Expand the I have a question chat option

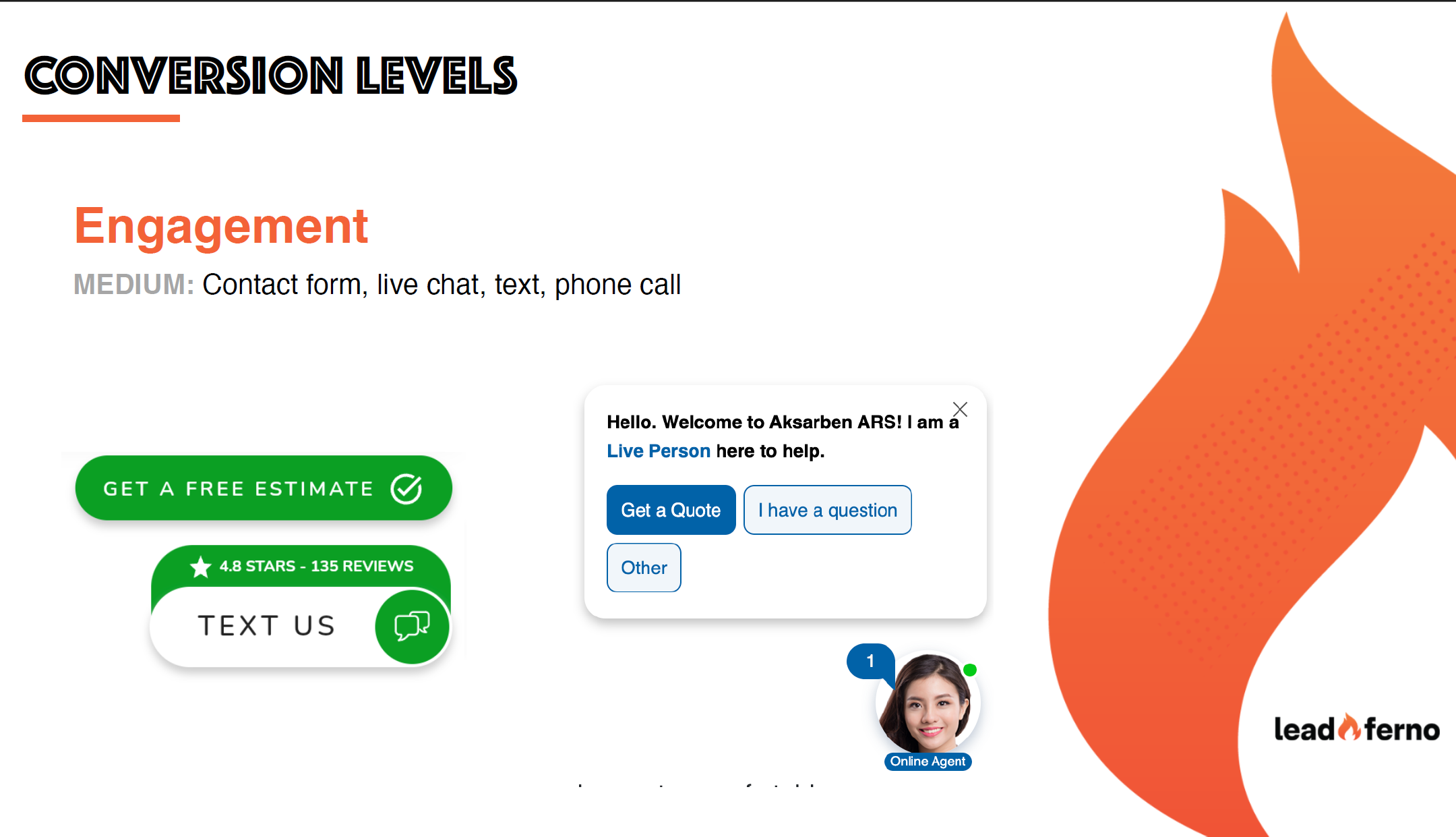click(827, 510)
